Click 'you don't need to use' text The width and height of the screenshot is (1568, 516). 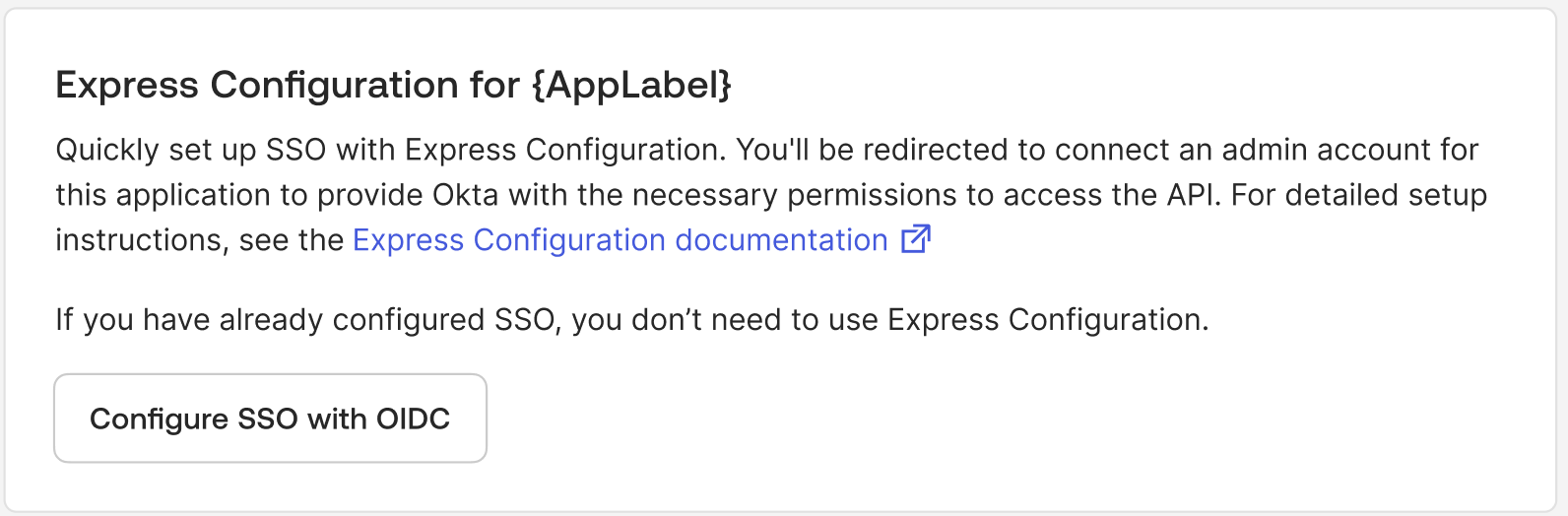pyautogui.click(x=725, y=320)
